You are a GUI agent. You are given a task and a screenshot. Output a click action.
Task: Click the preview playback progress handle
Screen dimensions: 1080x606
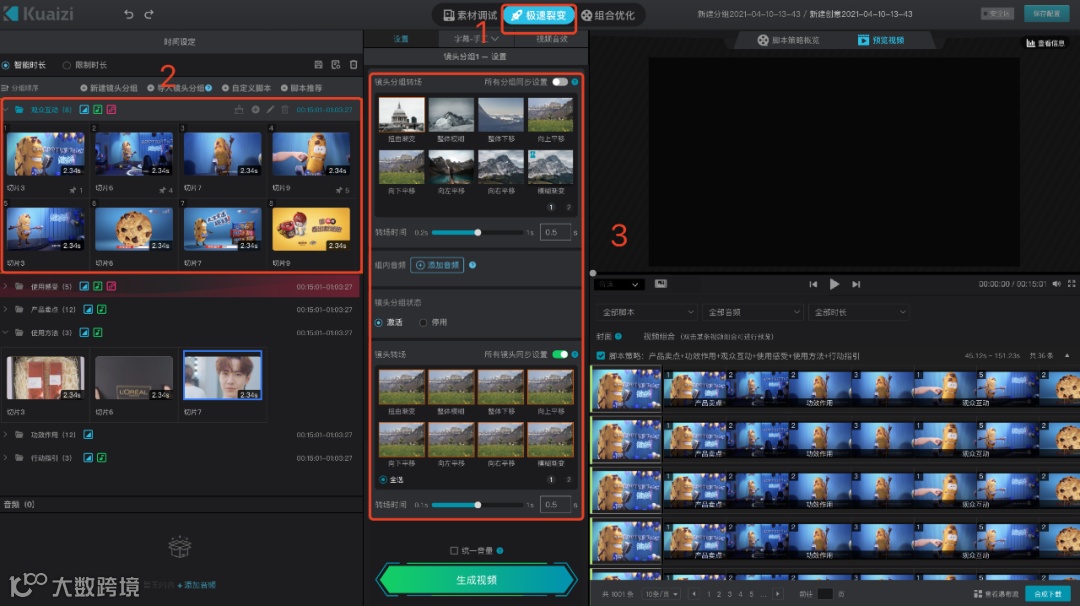pyautogui.click(x=593, y=273)
